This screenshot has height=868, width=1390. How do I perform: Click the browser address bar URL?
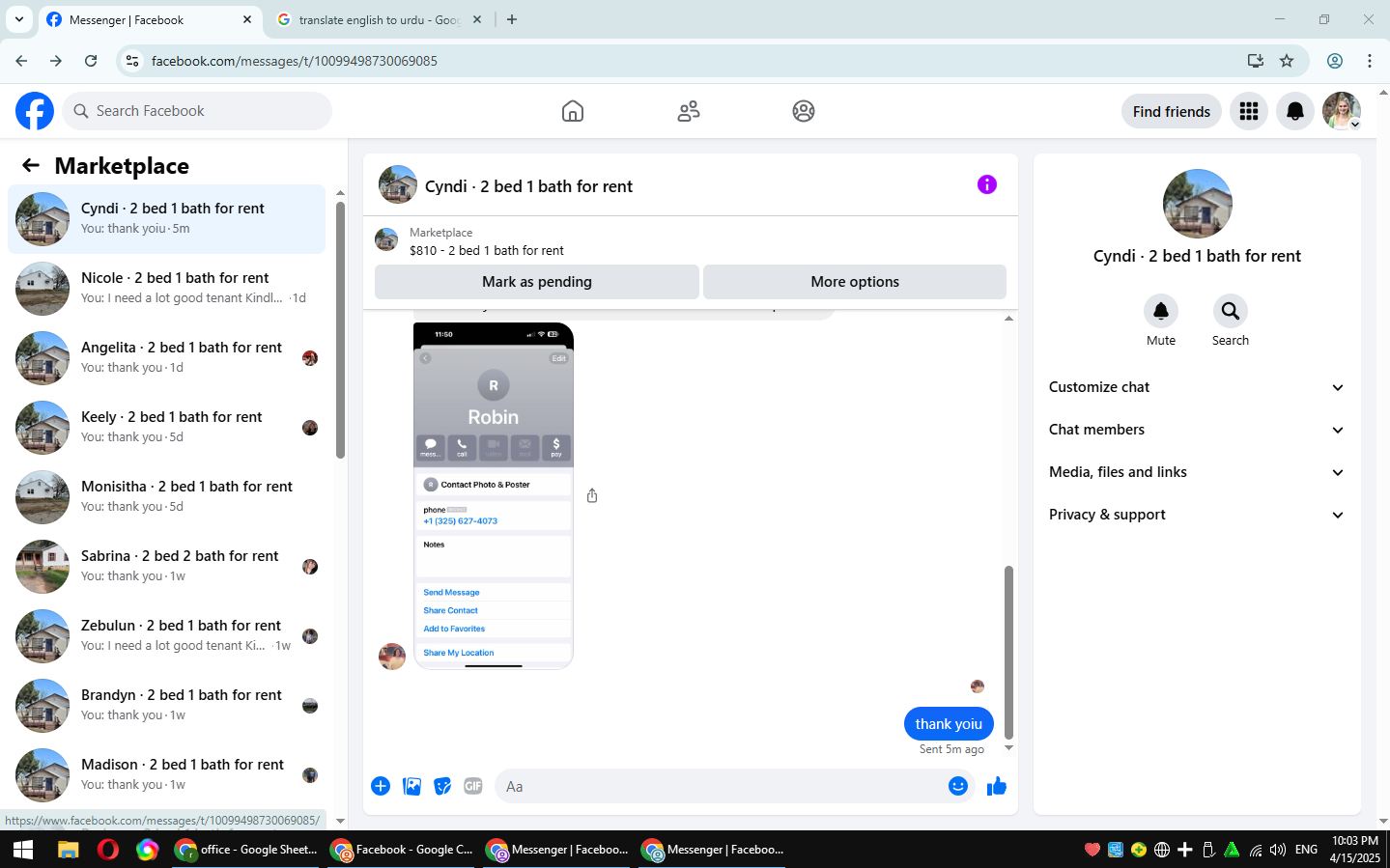(x=295, y=61)
